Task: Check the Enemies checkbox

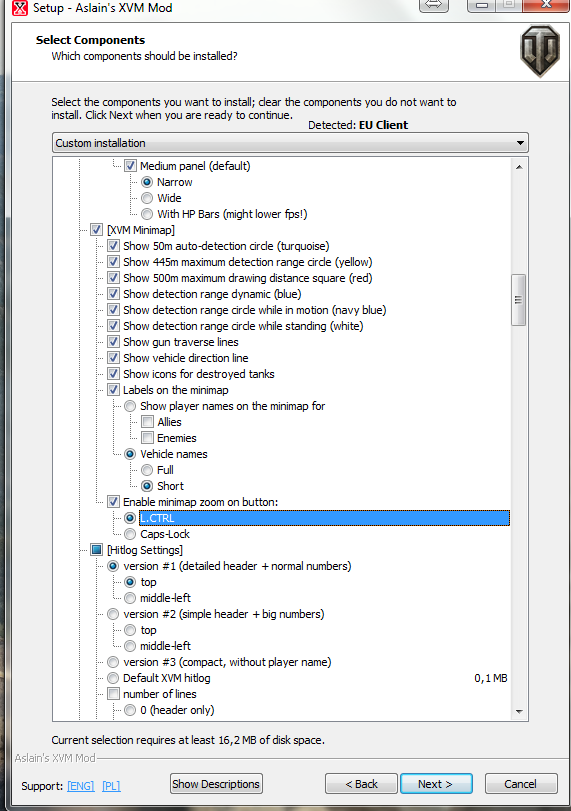Action: click(x=147, y=438)
